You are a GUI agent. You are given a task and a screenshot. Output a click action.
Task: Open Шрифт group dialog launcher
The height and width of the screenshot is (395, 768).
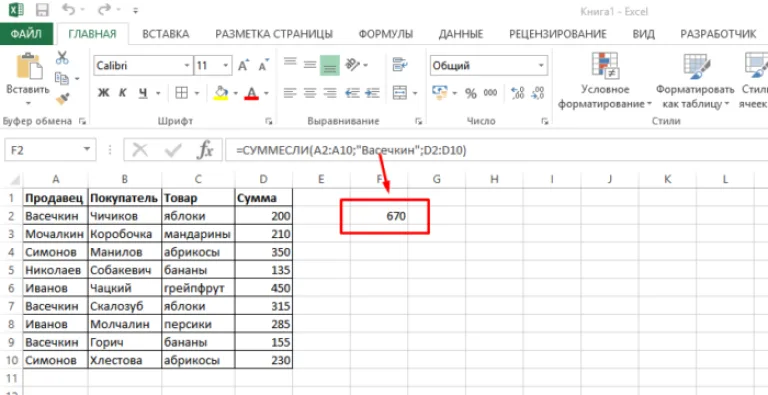268,121
